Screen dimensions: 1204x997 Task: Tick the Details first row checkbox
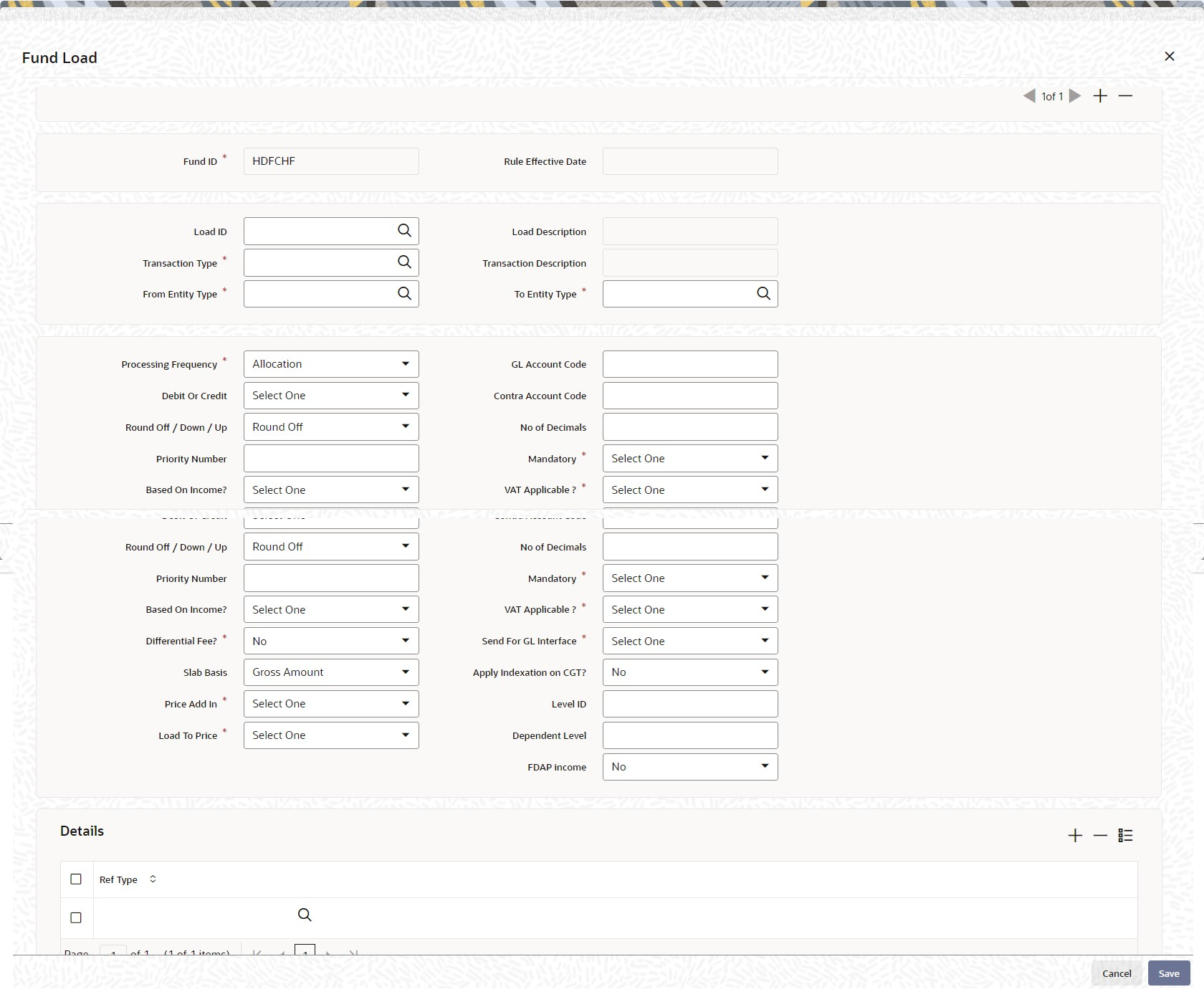pyautogui.click(x=76, y=917)
